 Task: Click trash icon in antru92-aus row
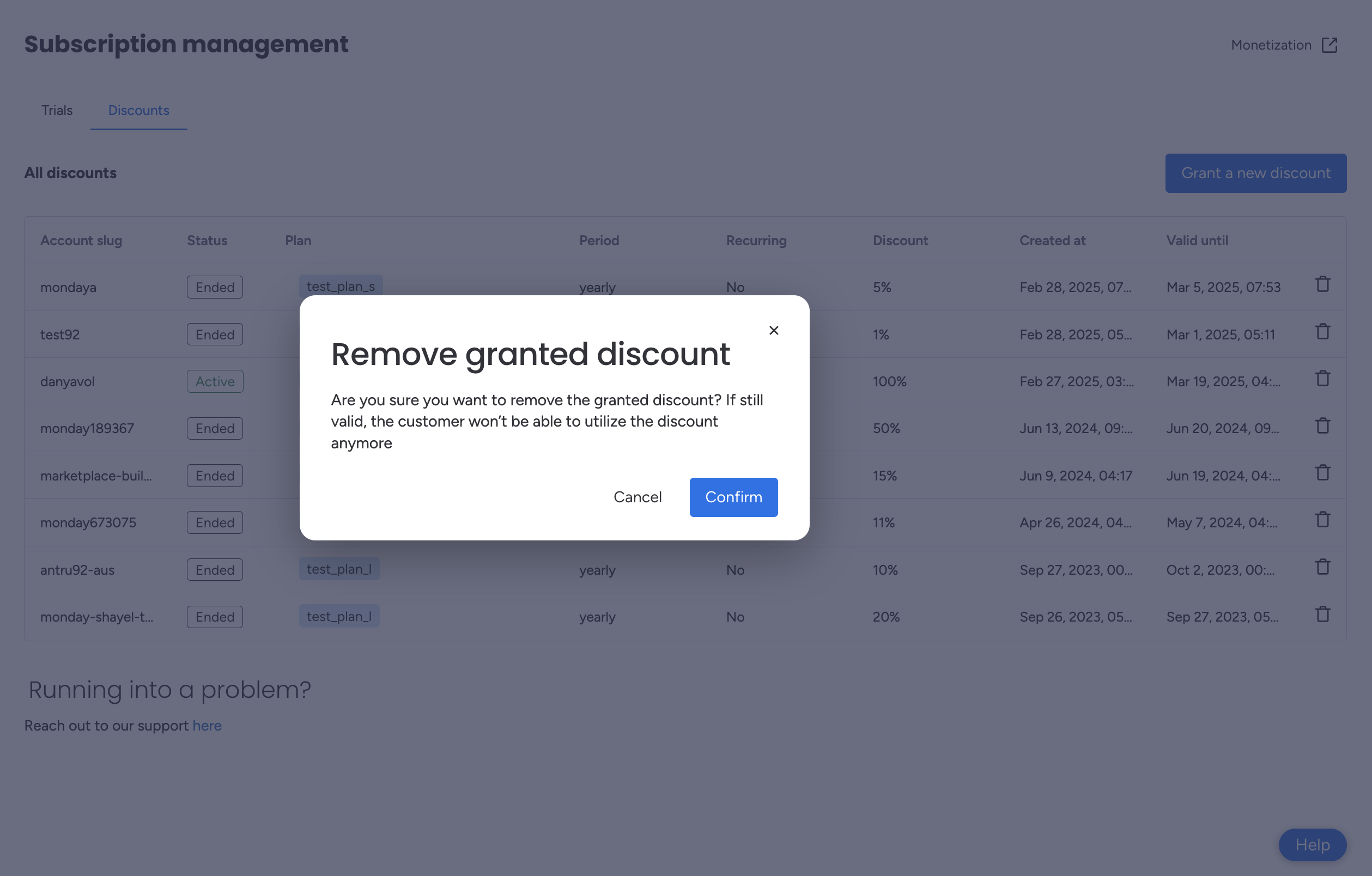click(x=1322, y=567)
